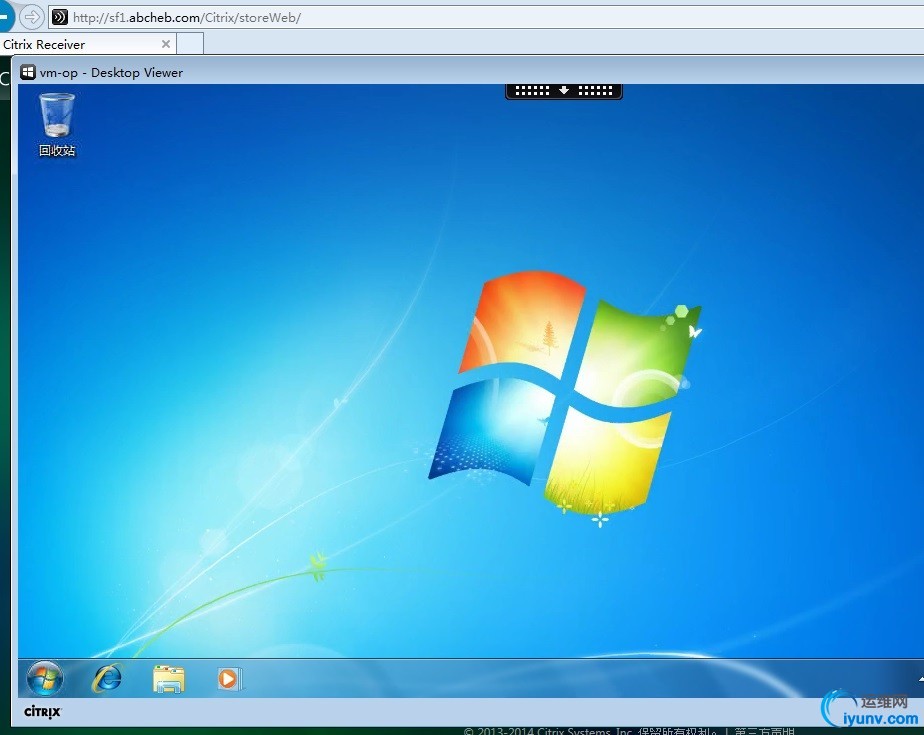The height and width of the screenshot is (735, 924).
Task: Launch Windows Media Player from taskbar
Action: click(229, 678)
